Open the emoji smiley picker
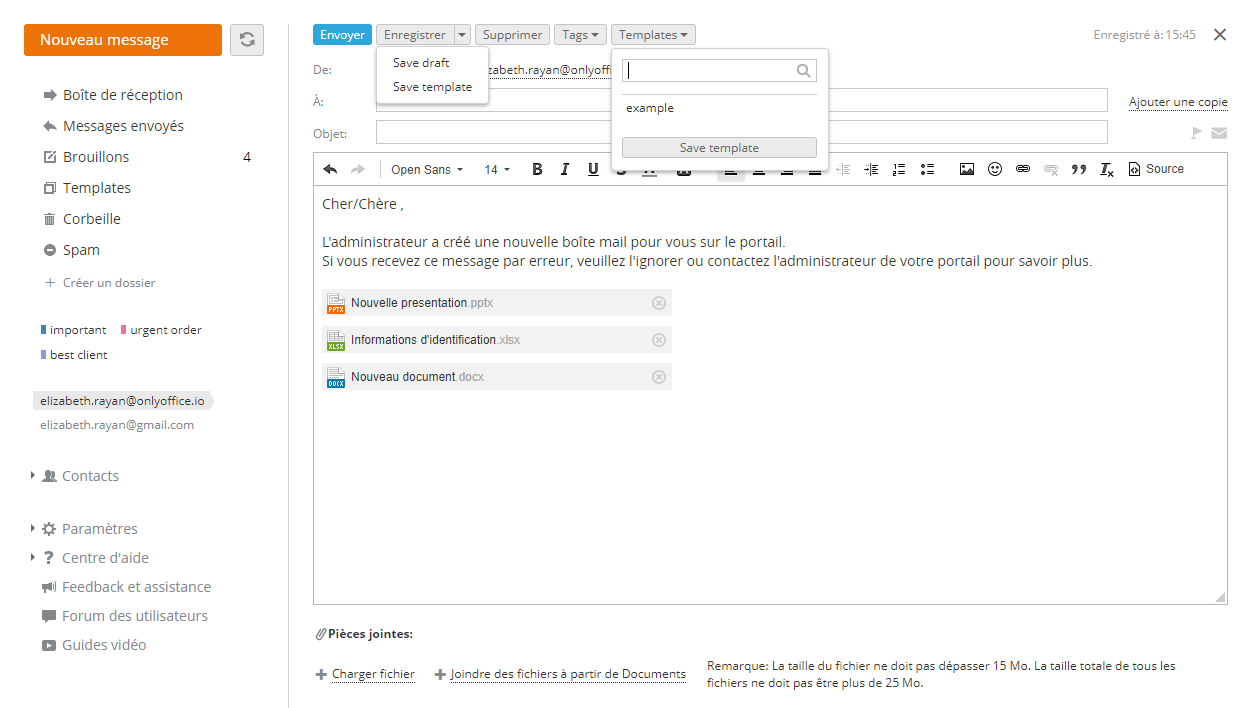Viewport: 1240px width, 708px height. [994, 170]
